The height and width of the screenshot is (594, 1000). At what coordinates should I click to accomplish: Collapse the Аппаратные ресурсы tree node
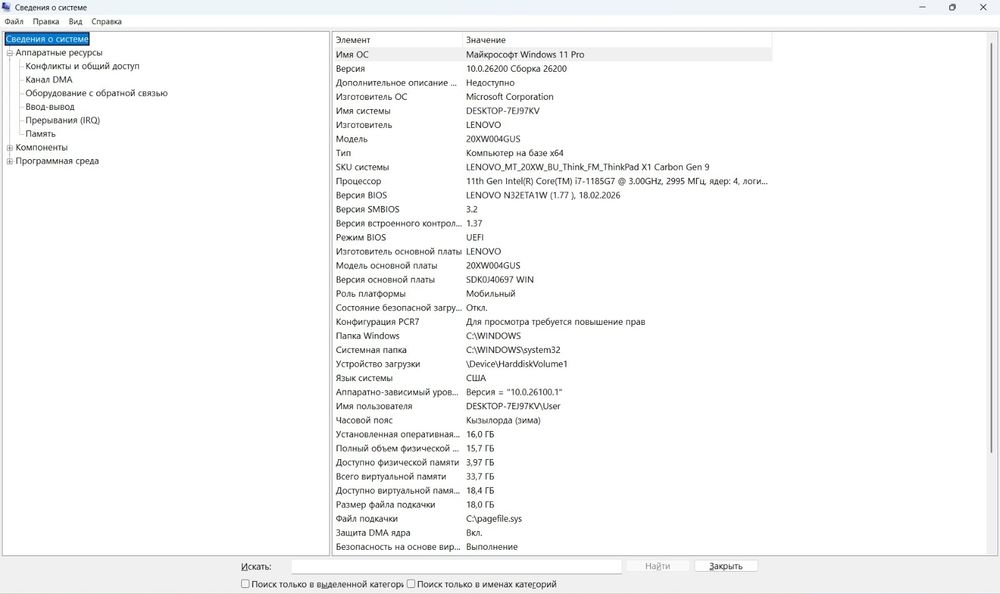pos(10,53)
